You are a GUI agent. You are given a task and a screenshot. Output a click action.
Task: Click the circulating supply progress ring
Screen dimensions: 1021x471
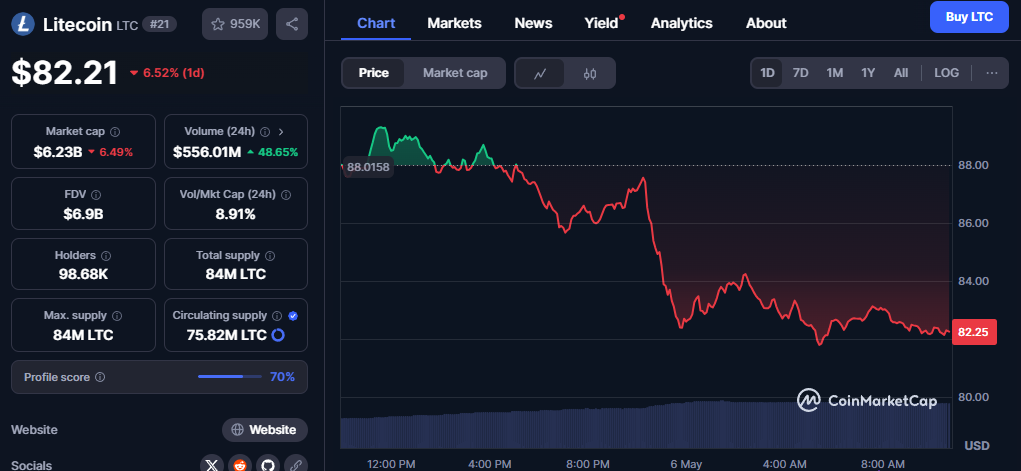(x=277, y=335)
